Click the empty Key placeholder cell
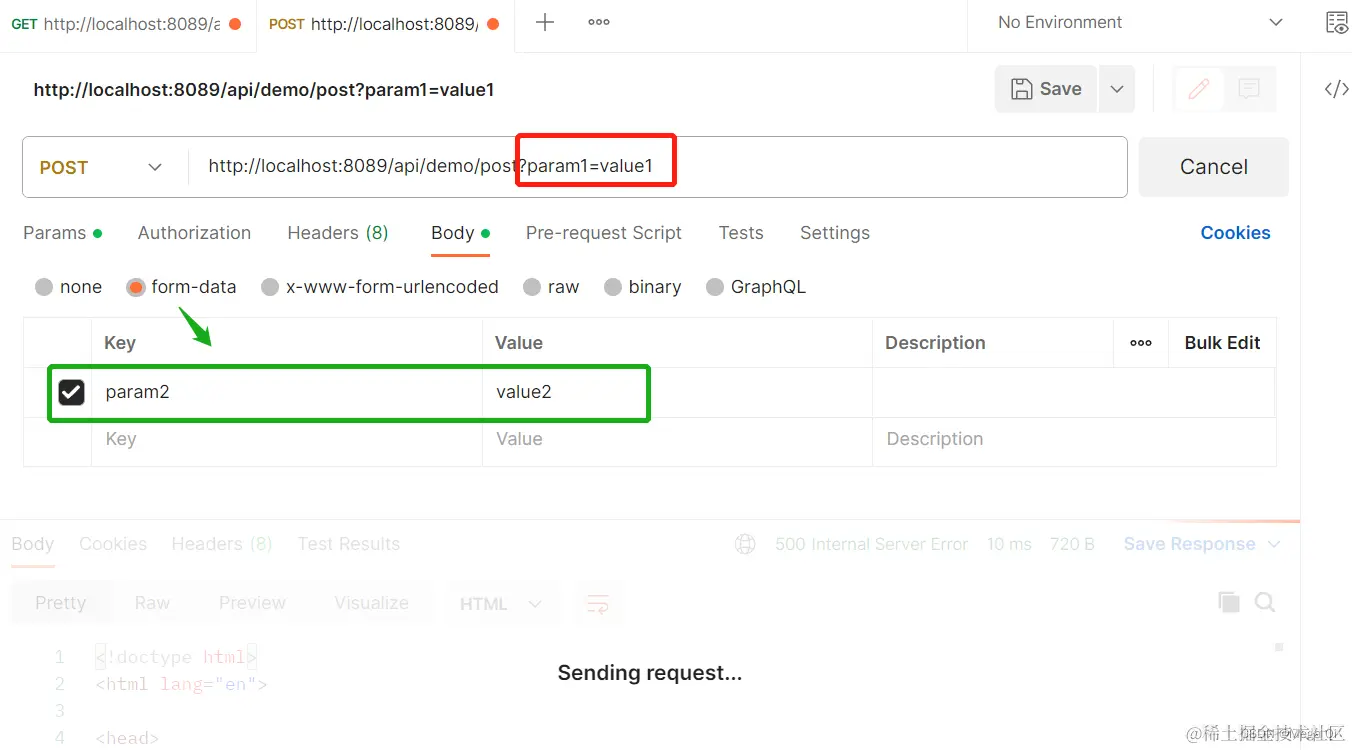Viewport: 1352px width, 750px height. tap(287, 439)
